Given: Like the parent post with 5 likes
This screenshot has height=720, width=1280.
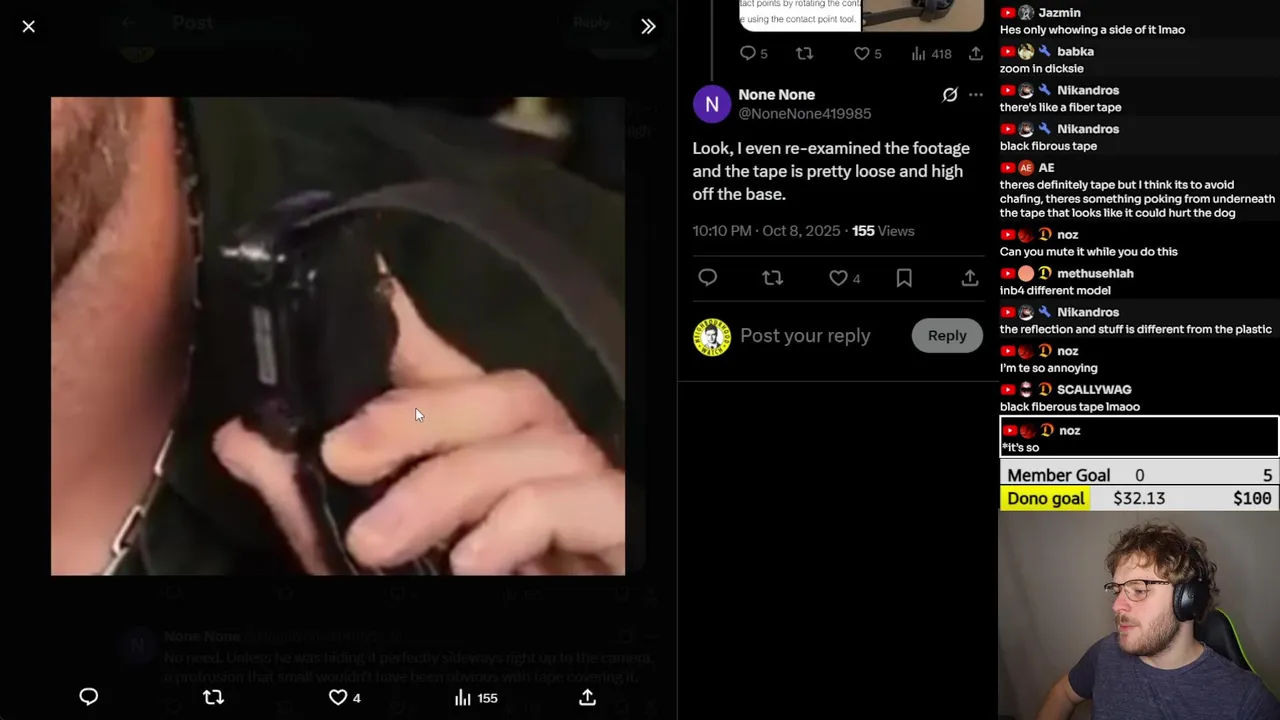Looking at the screenshot, I should click(x=867, y=54).
